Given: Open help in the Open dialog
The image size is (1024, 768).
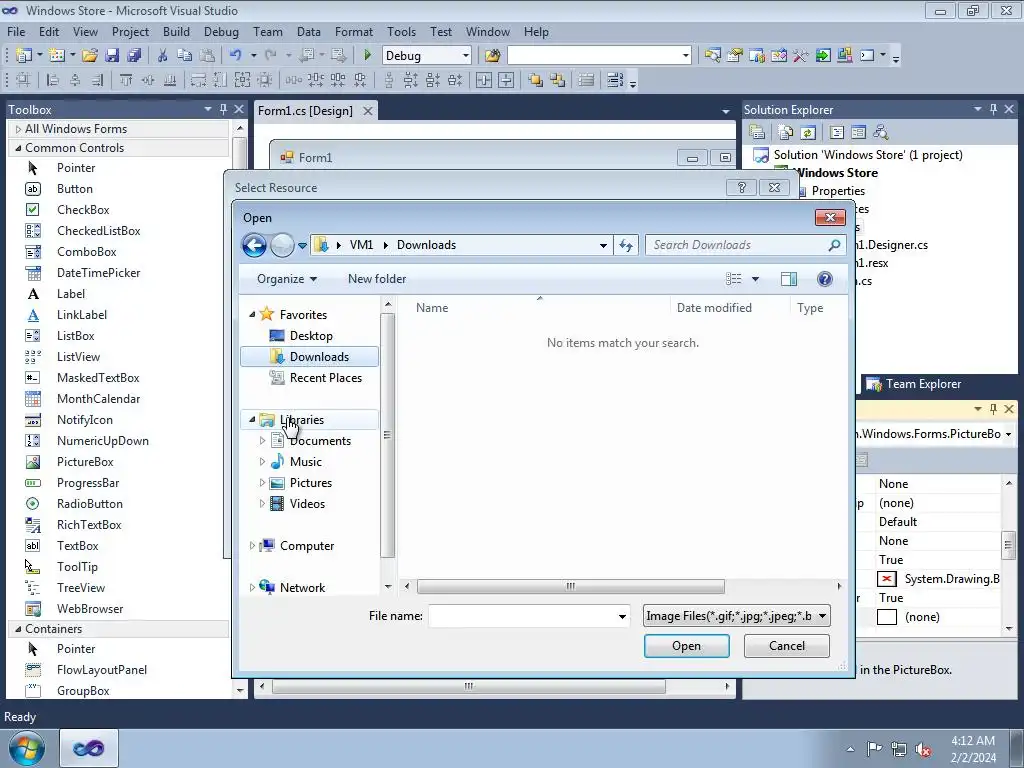Looking at the screenshot, I should pyautogui.click(x=825, y=279).
